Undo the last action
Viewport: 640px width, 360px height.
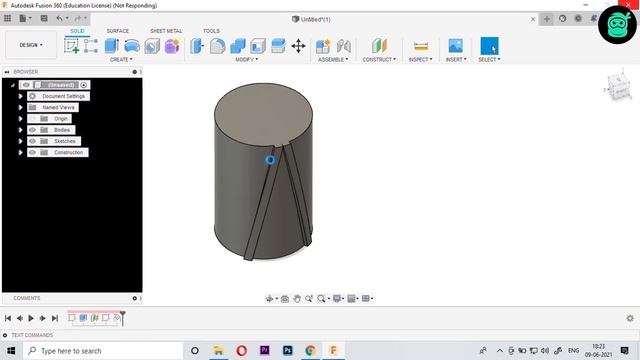(x=60, y=18)
